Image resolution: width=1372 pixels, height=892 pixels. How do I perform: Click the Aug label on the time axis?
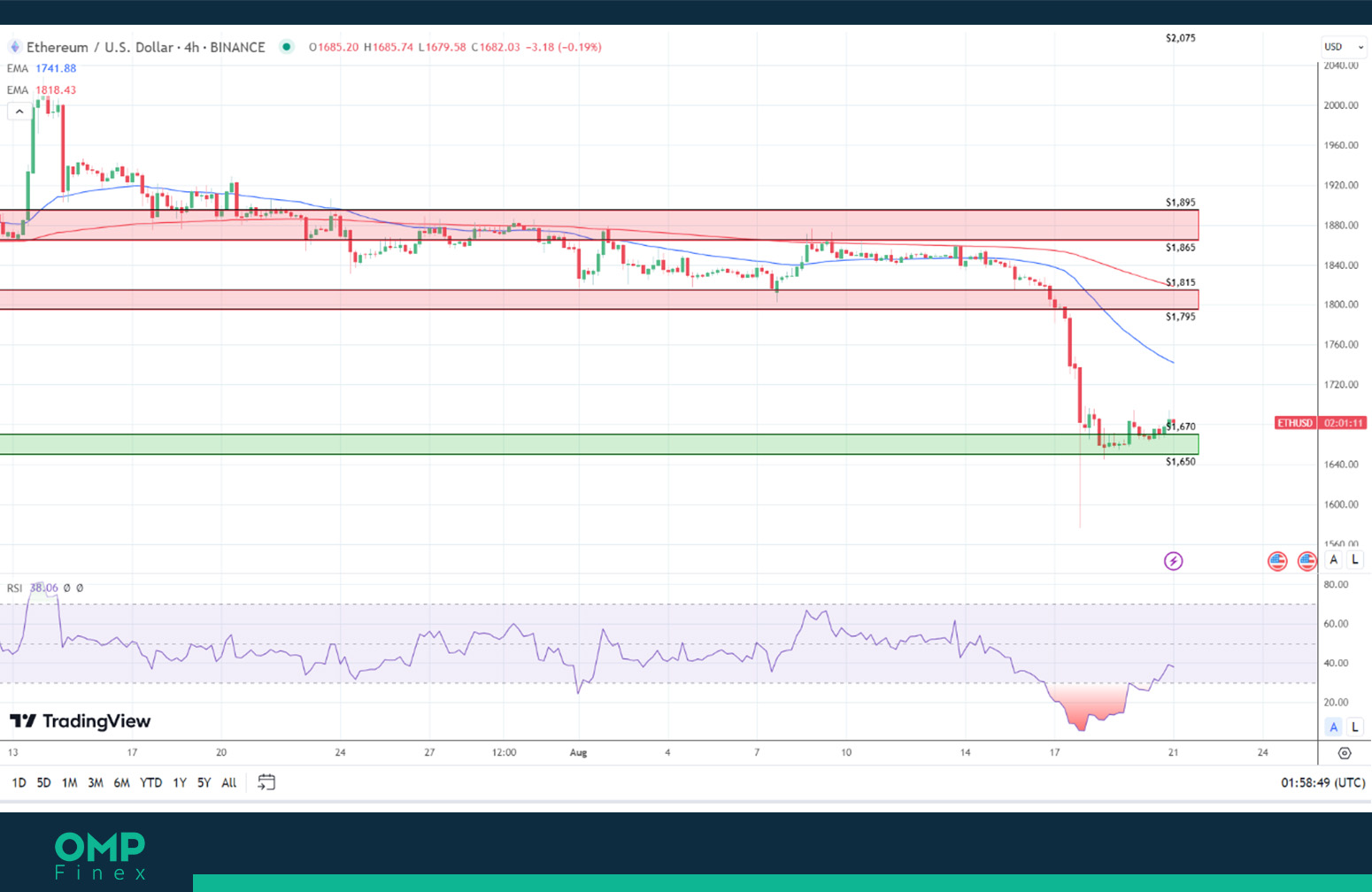coord(578,752)
